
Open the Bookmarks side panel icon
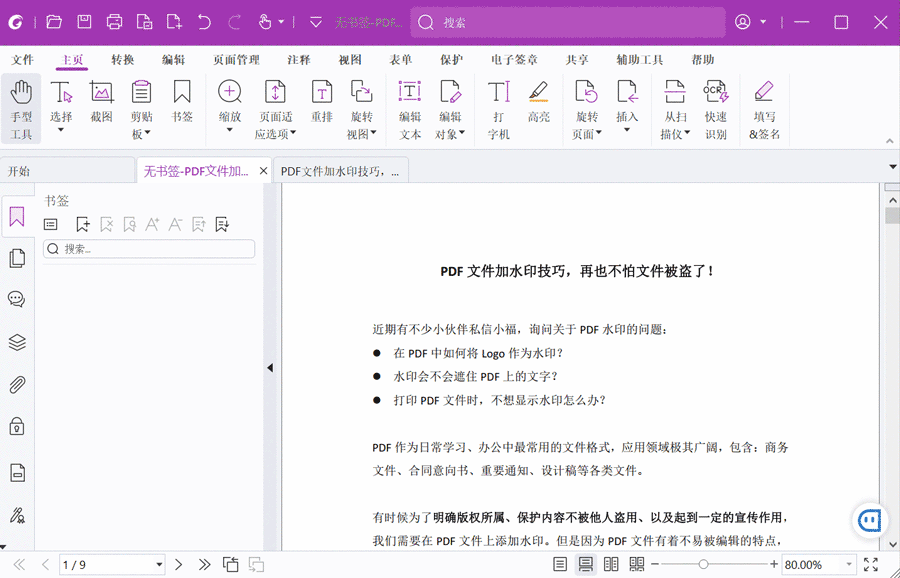[x=17, y=217]
